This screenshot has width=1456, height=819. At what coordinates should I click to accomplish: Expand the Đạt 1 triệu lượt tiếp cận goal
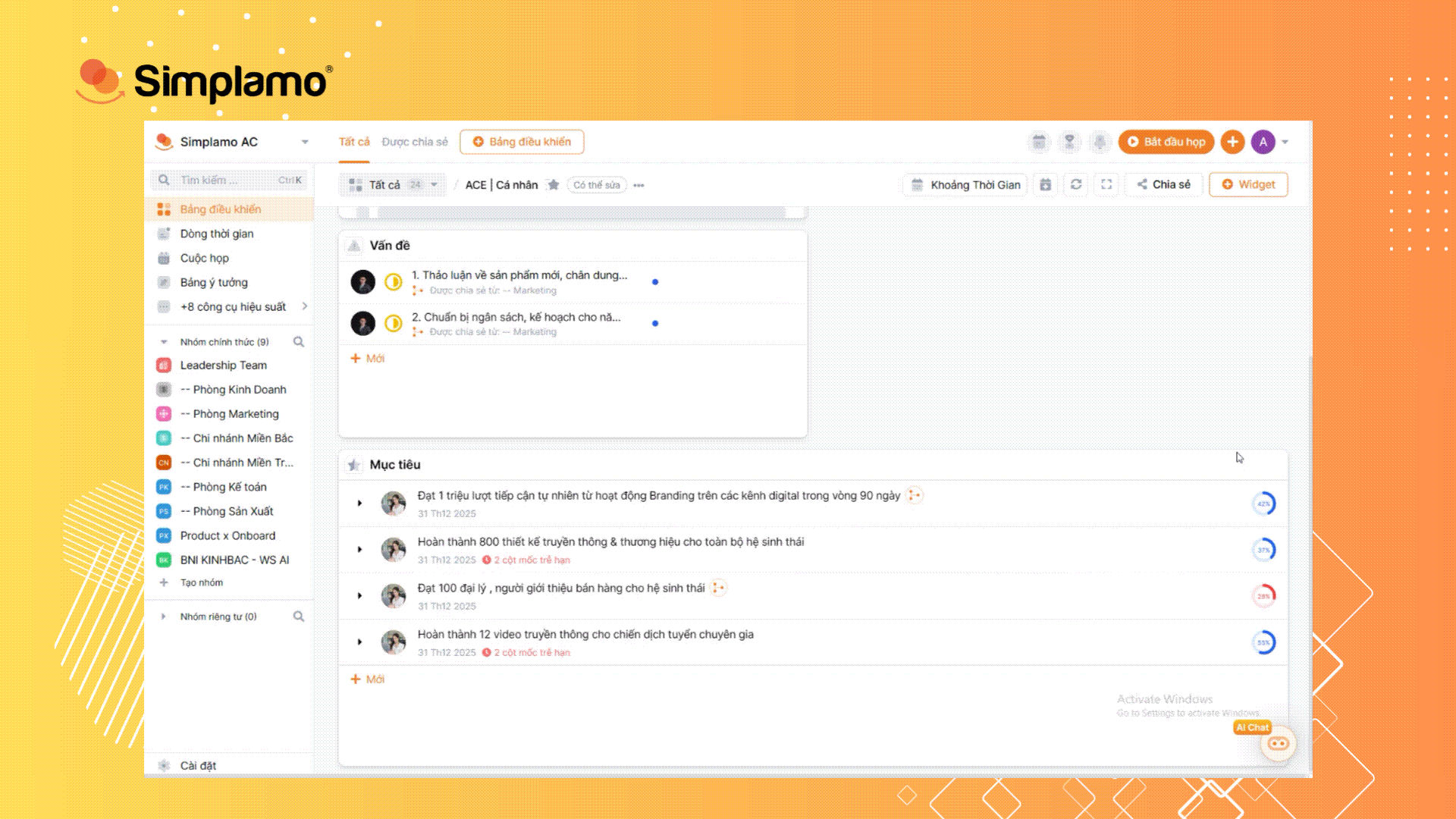pos(359,504)
